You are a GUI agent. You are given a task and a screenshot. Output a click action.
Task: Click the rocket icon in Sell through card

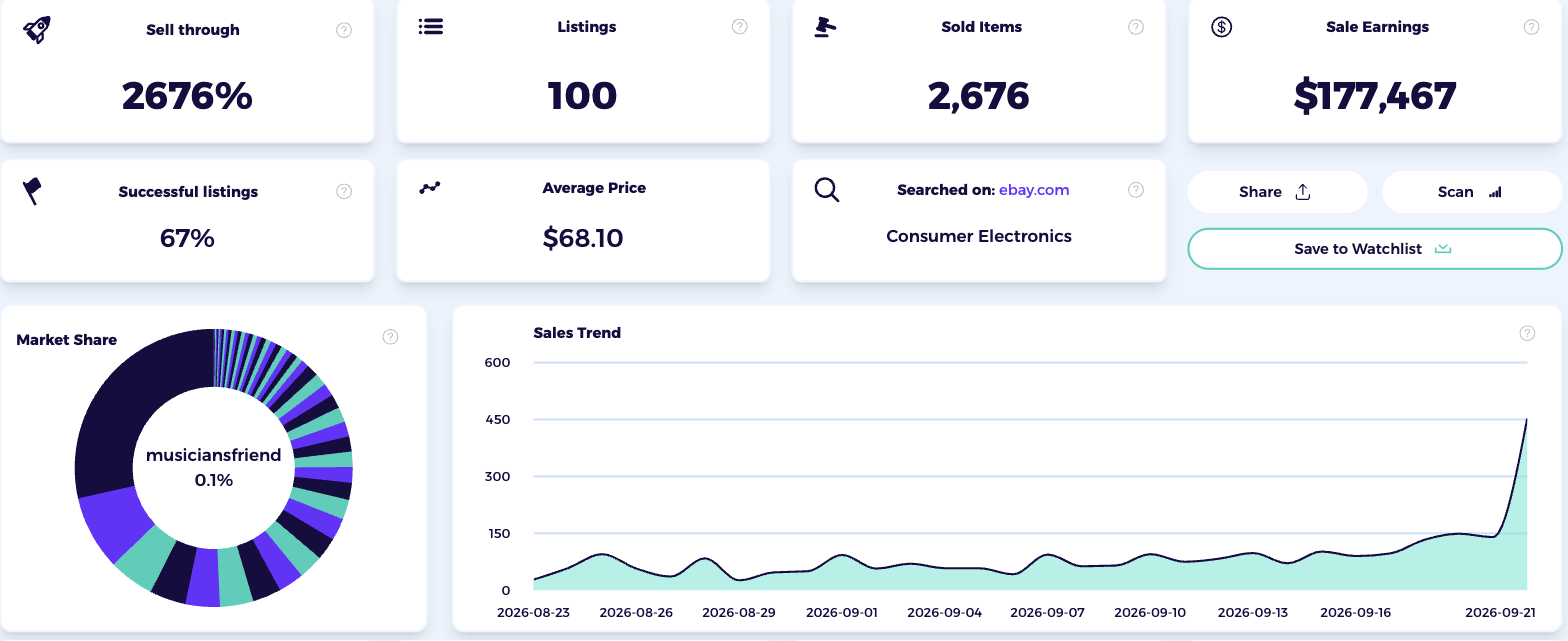(37, 29)
